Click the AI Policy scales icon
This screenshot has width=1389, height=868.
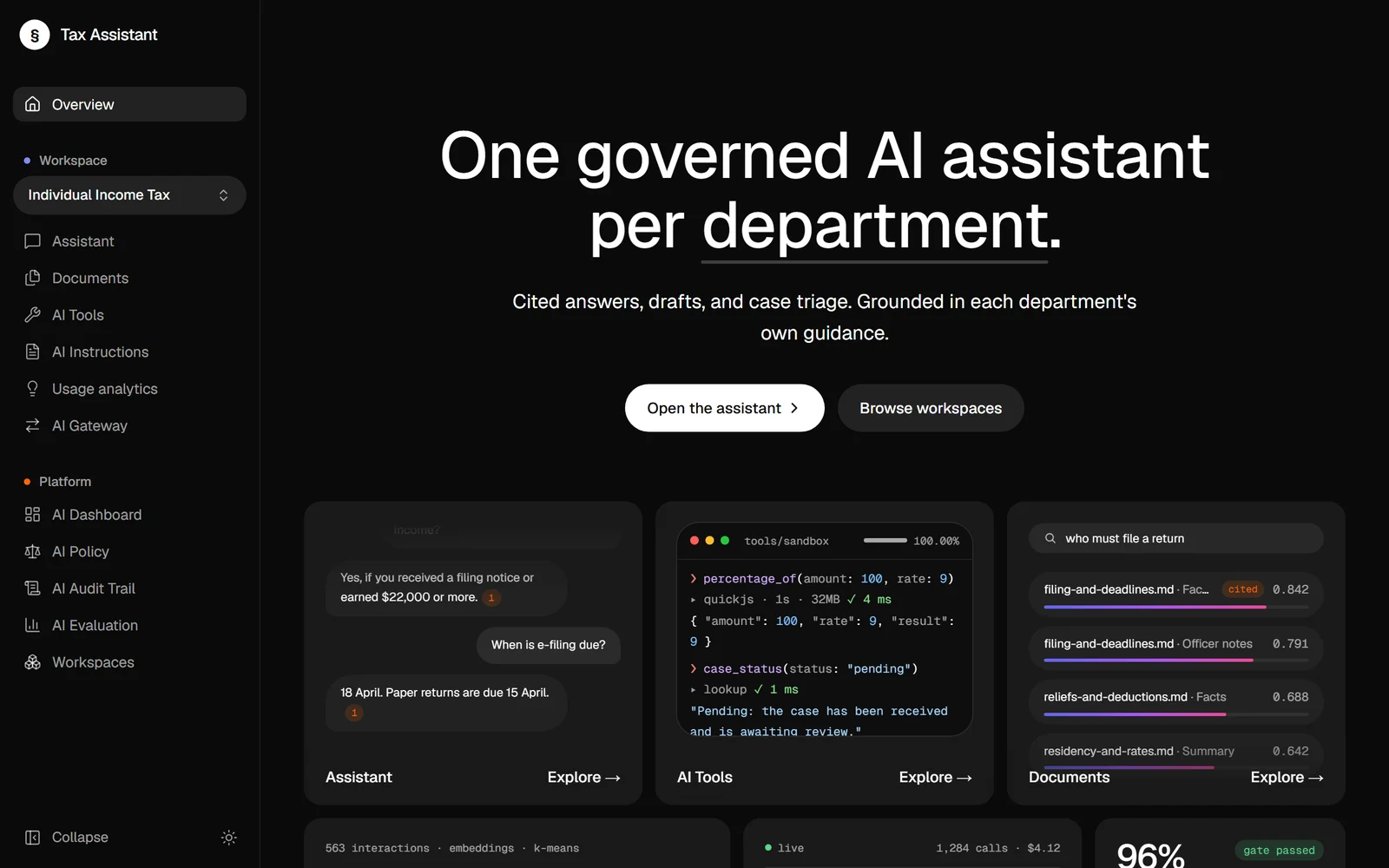coord(33,551)
